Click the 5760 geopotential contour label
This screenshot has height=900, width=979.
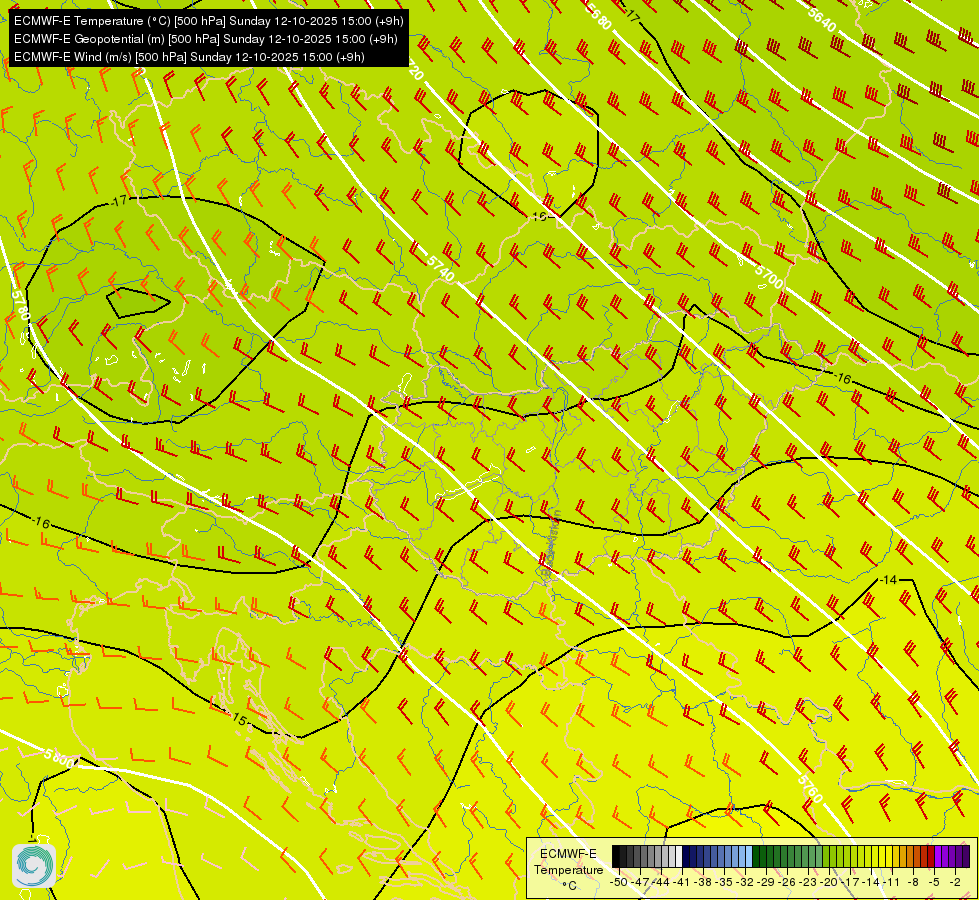point(810,789)
